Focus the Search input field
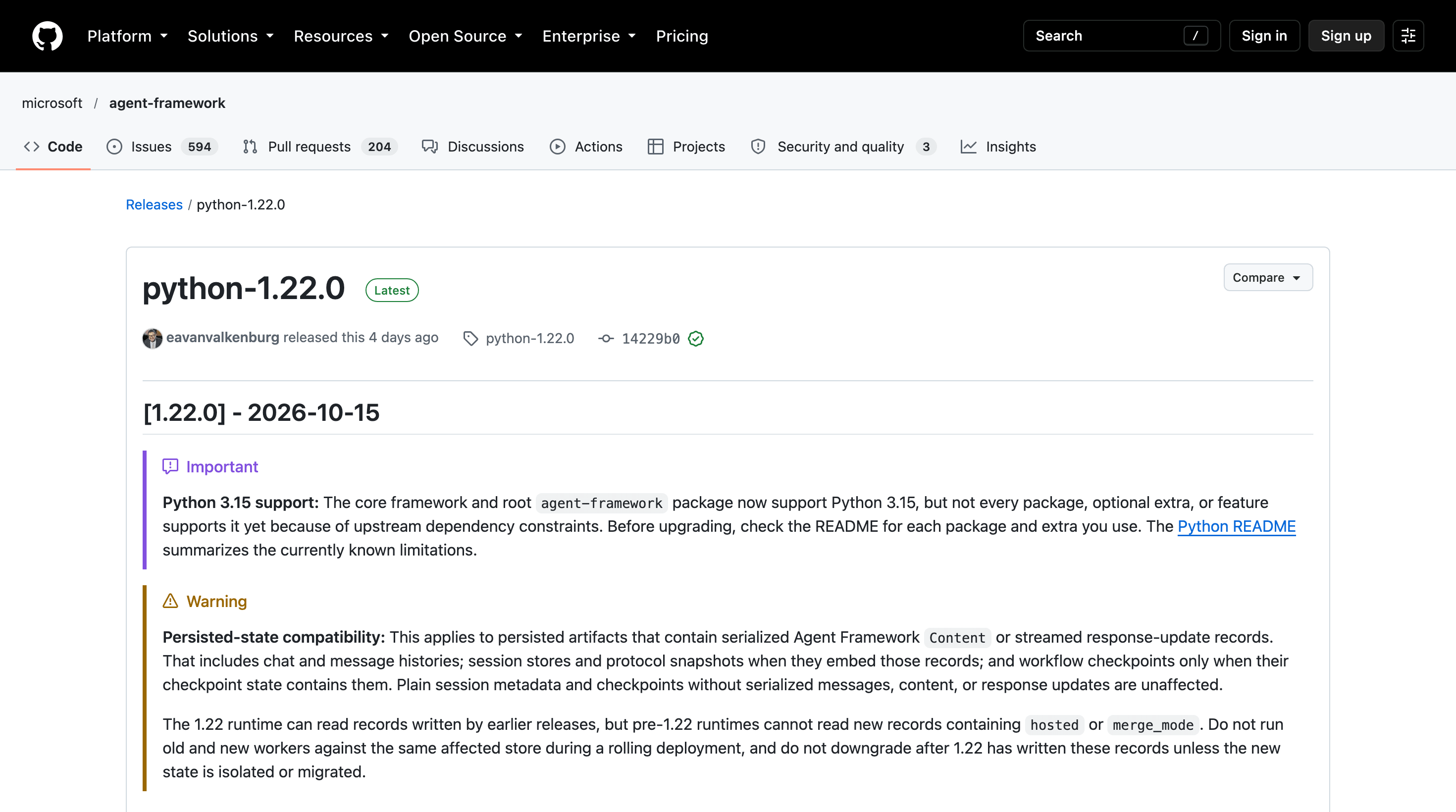Screen dimensions: 1456x812 point(1121,36)
